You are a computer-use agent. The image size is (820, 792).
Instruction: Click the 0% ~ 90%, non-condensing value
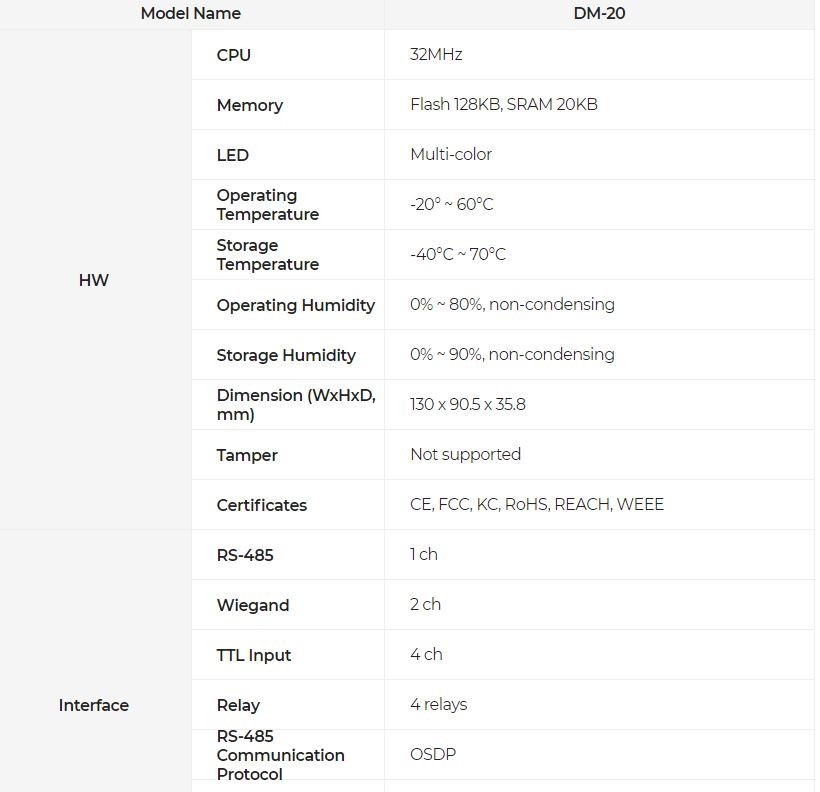[512, 355]
